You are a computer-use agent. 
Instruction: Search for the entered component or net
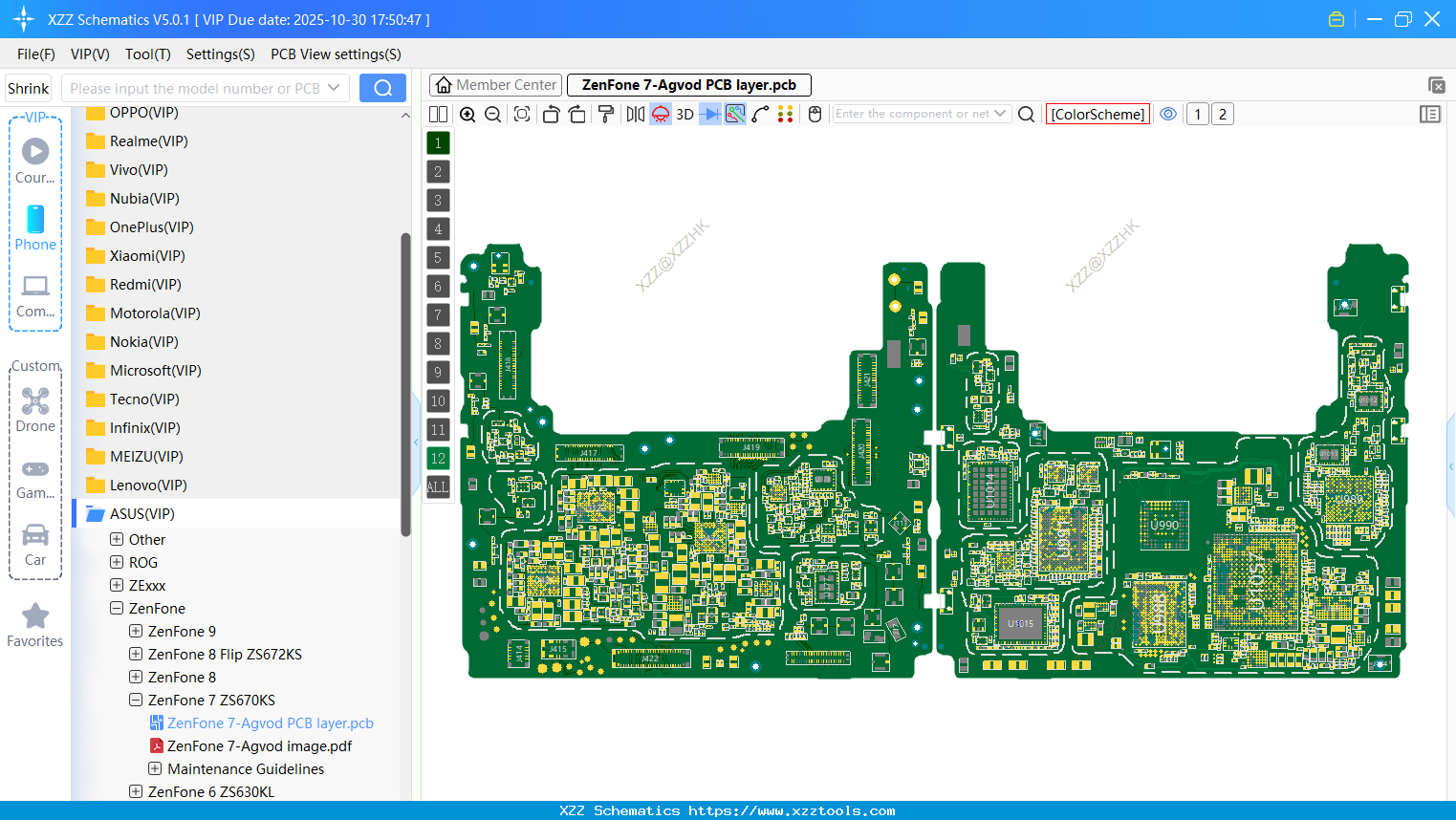click(1027, 115)
